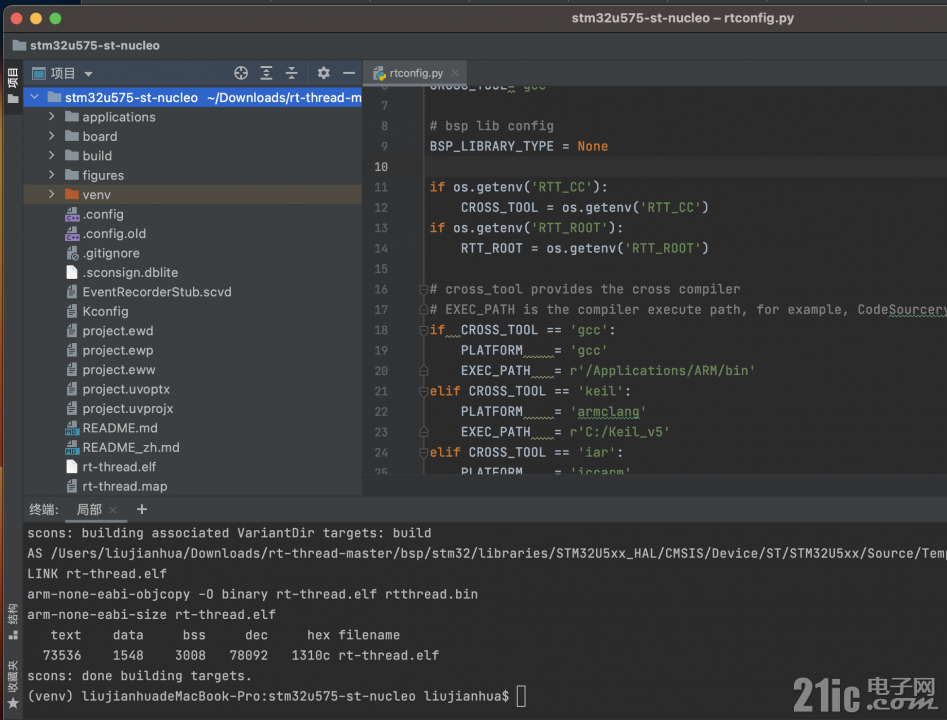The image size is (947, 720).
Task: Click the terminal command prompt cursor
Action: click(x=521, y=696)
